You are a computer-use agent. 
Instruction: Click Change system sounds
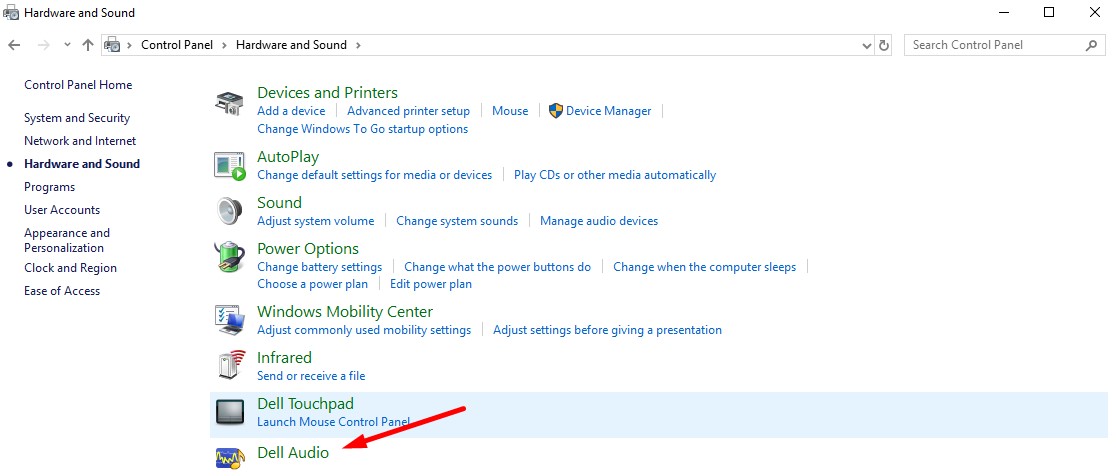pyautogui.click(x=457, y=221)
